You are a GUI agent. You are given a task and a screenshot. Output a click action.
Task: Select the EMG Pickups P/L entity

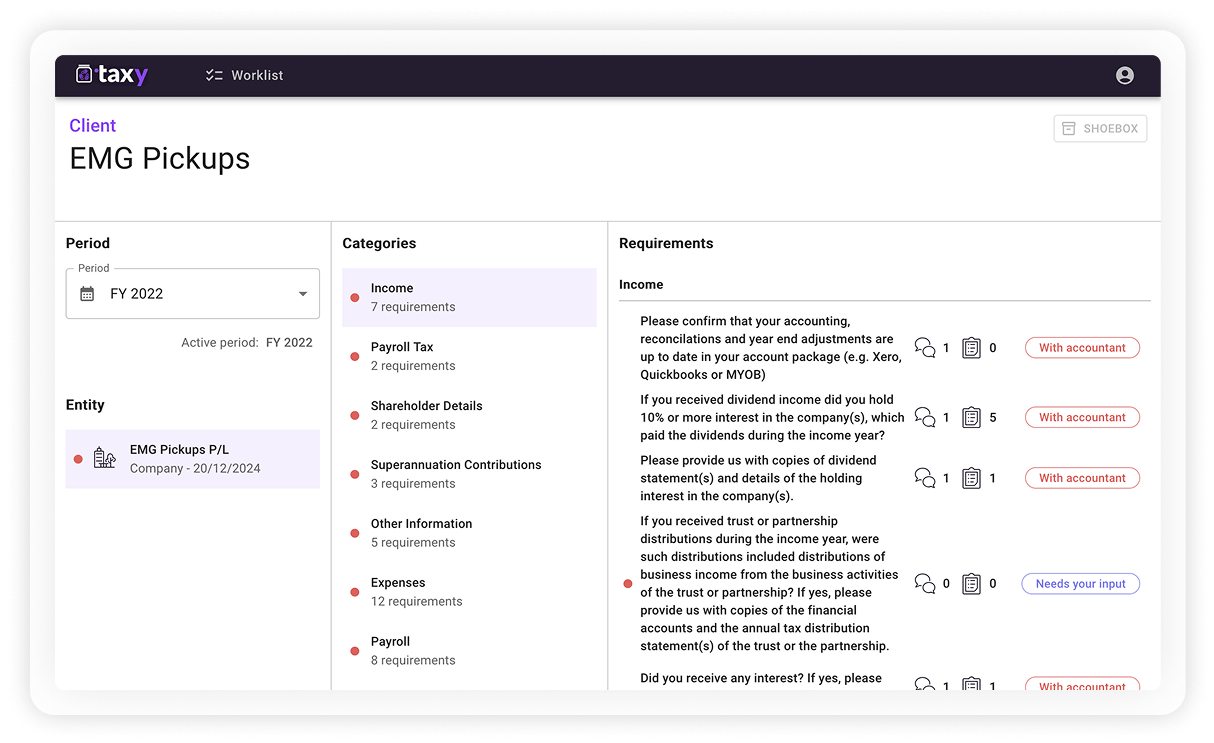tap(193, 459)
